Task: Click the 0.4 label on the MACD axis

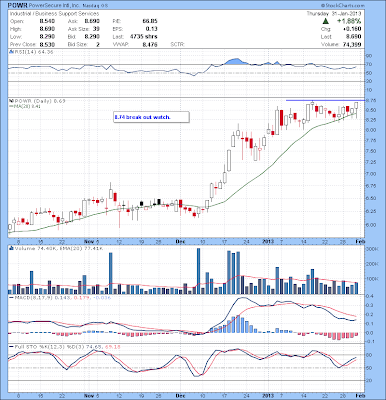Action: pos(370,296)
